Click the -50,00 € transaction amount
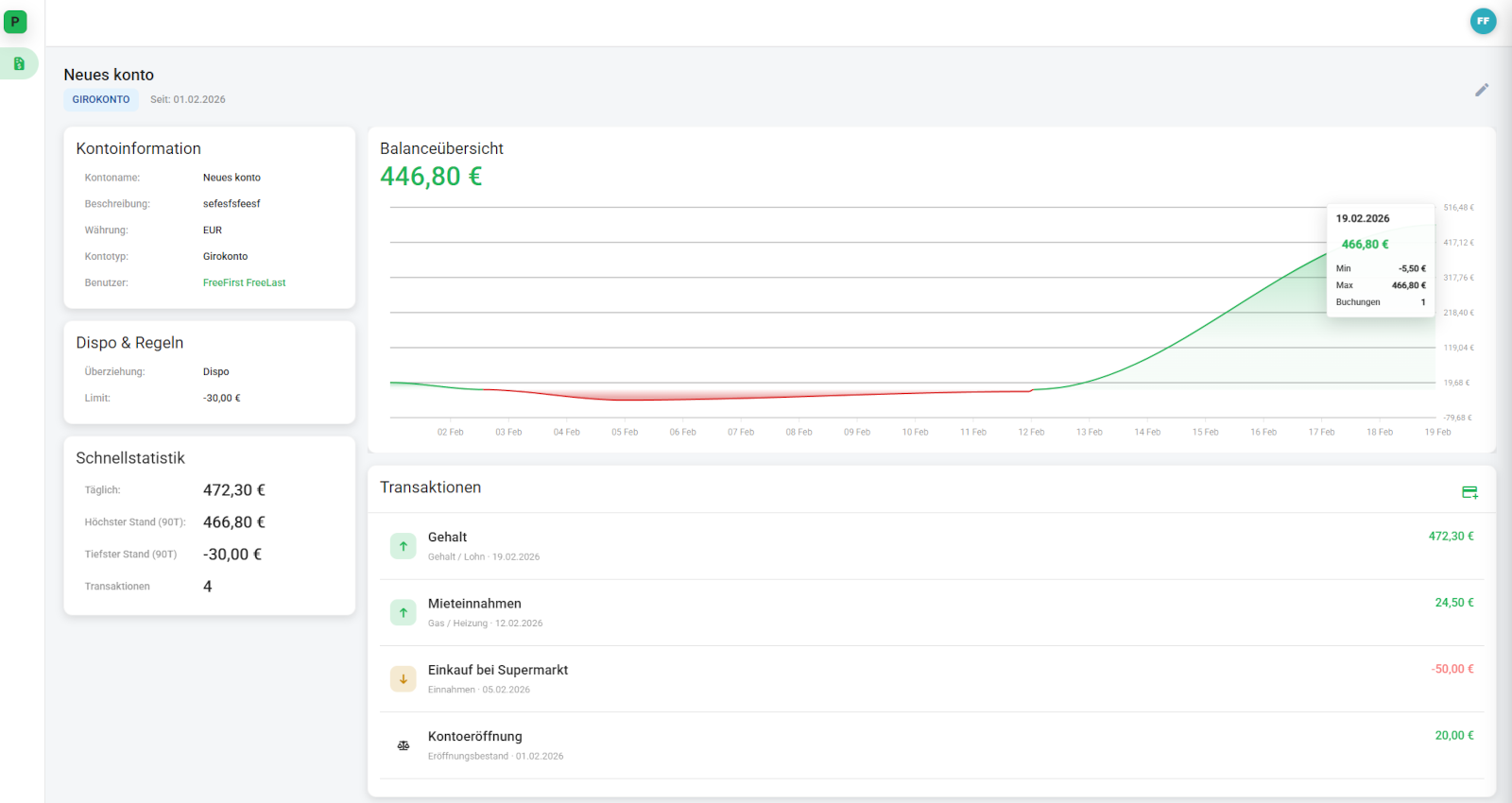This screenshot has width=1512, height=803. point(1452,669)
